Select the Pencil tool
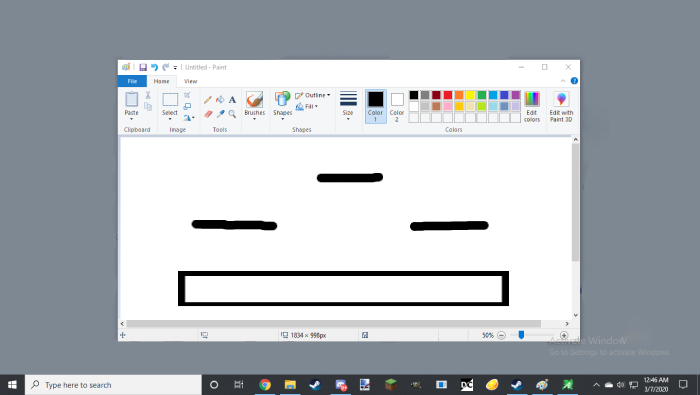The height and width of the screenshot is (395, 700). (x=208, y=100)
